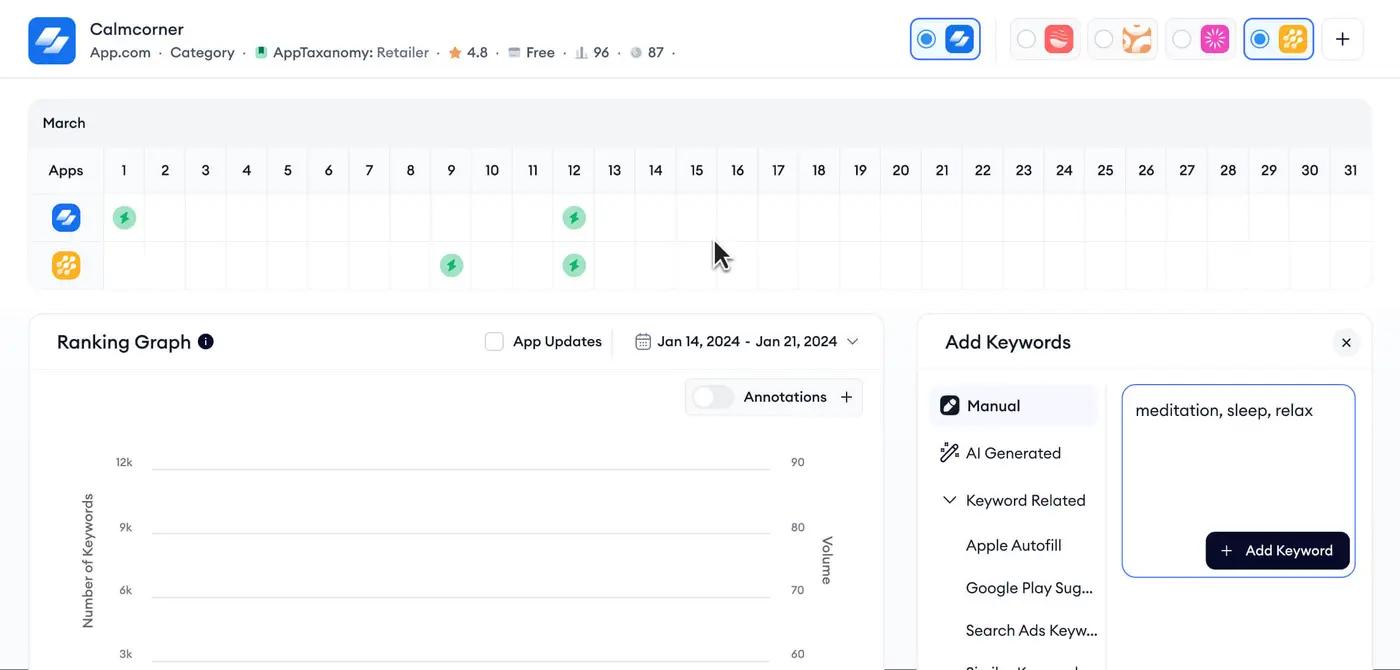Click the lightning event on March 1
Screen dimensions: 1400x670
pos(124,217)
